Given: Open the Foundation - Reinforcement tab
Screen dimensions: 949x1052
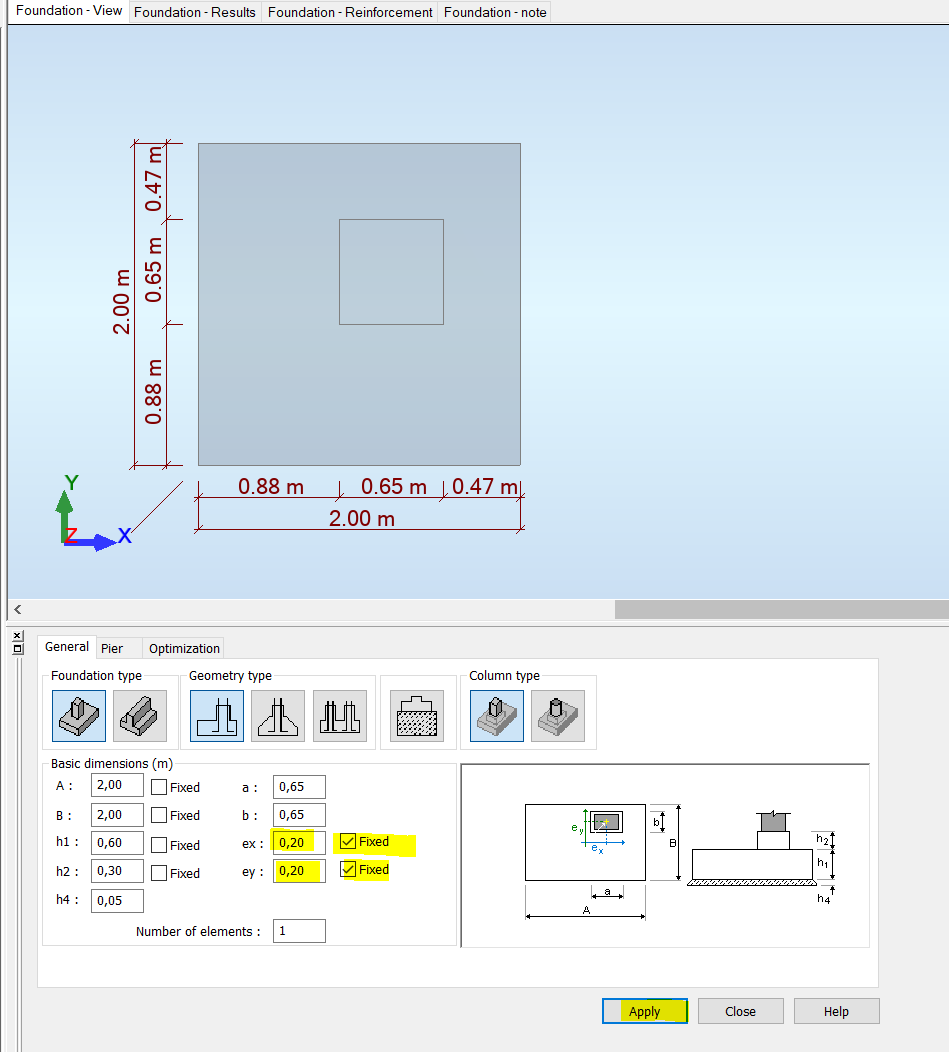Looking at the screenshot, I should (349, 12).
